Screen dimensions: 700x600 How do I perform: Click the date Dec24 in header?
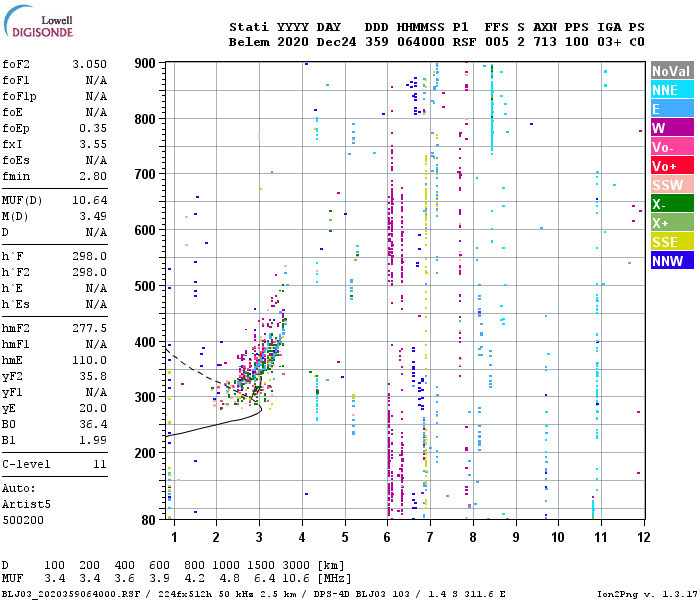coord(336,42)
